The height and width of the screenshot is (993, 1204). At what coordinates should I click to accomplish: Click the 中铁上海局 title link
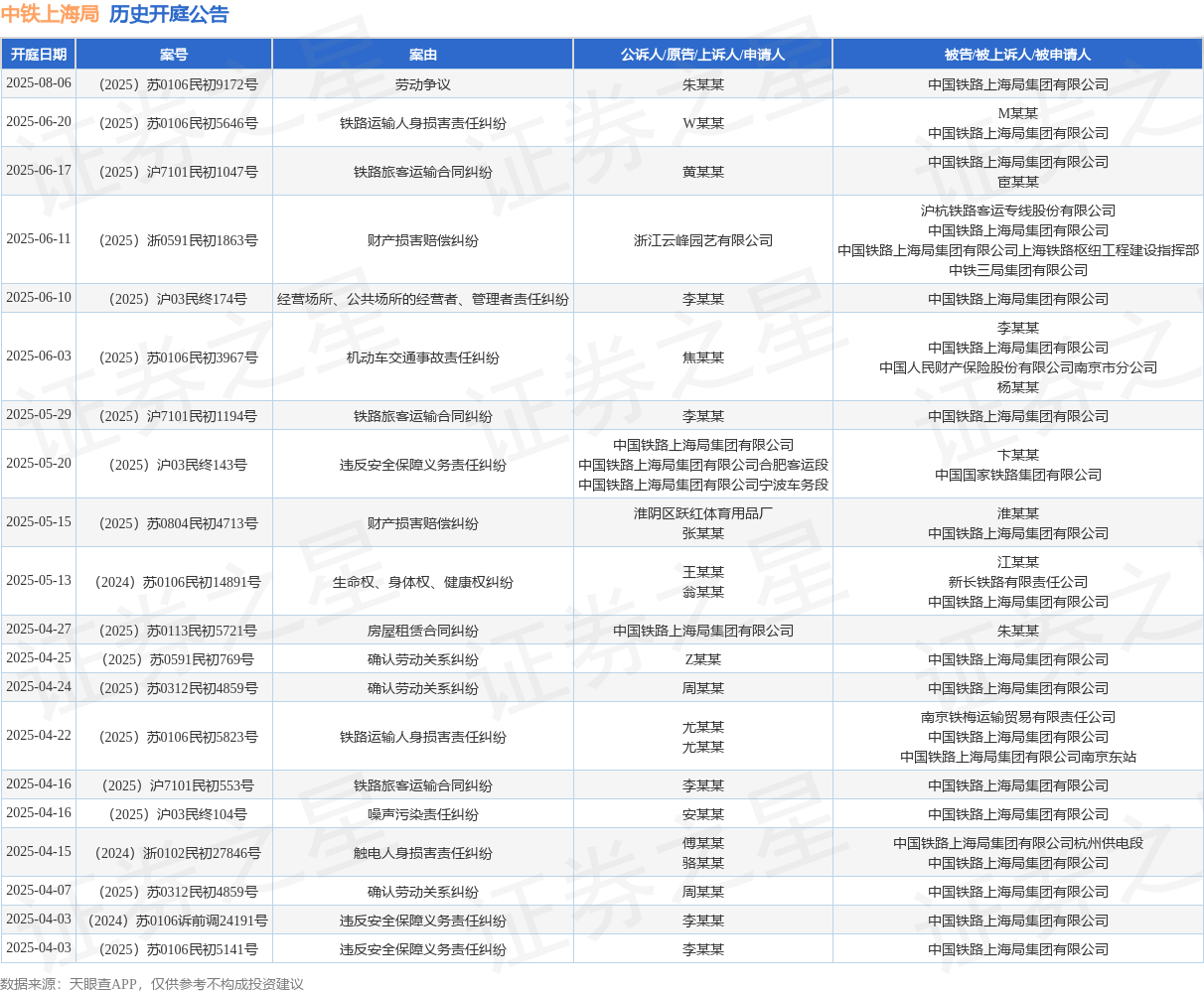point(50,14)
